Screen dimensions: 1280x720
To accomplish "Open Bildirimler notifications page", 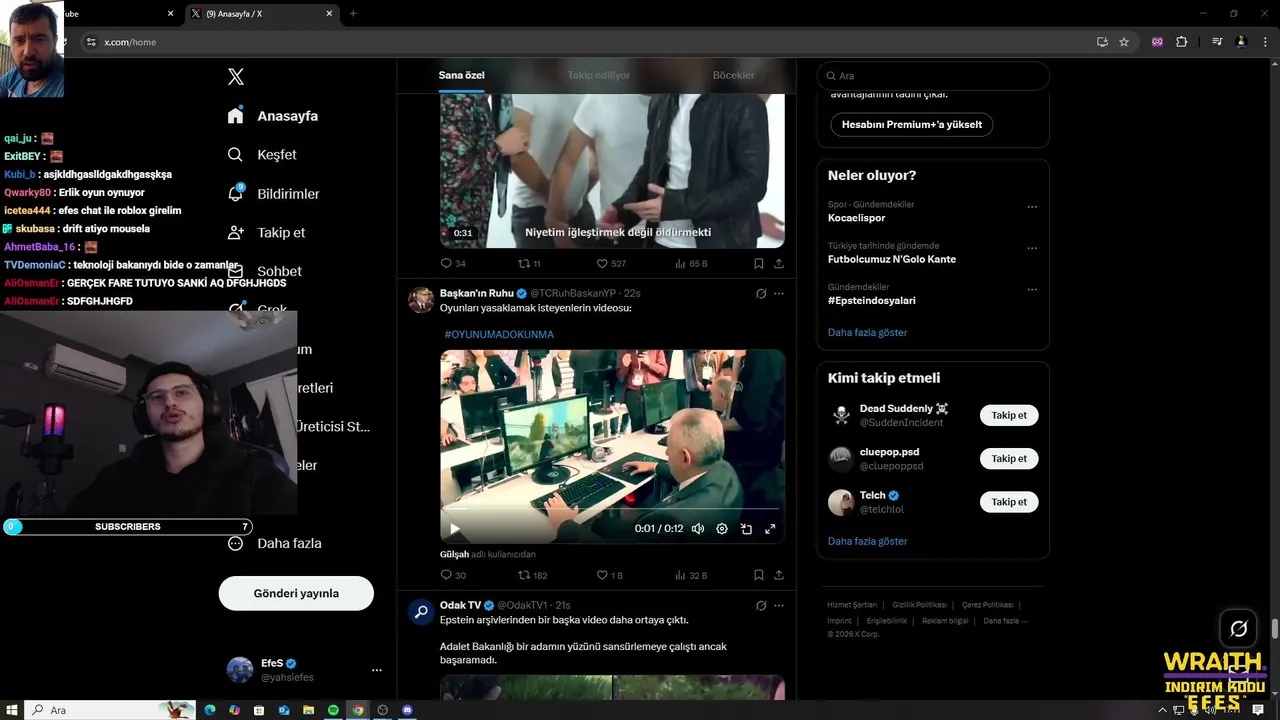I will pyautogui.click(x=273, y=194).
